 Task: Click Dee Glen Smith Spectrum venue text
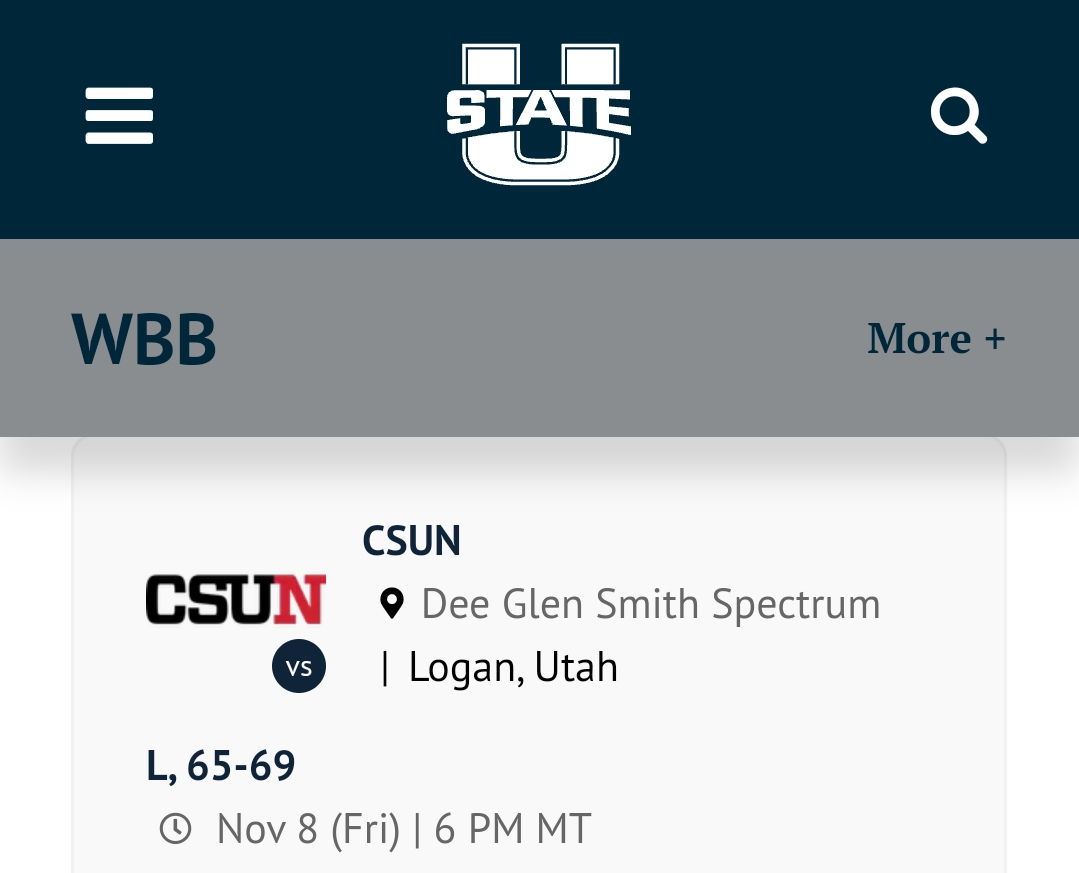click(651, 604)
